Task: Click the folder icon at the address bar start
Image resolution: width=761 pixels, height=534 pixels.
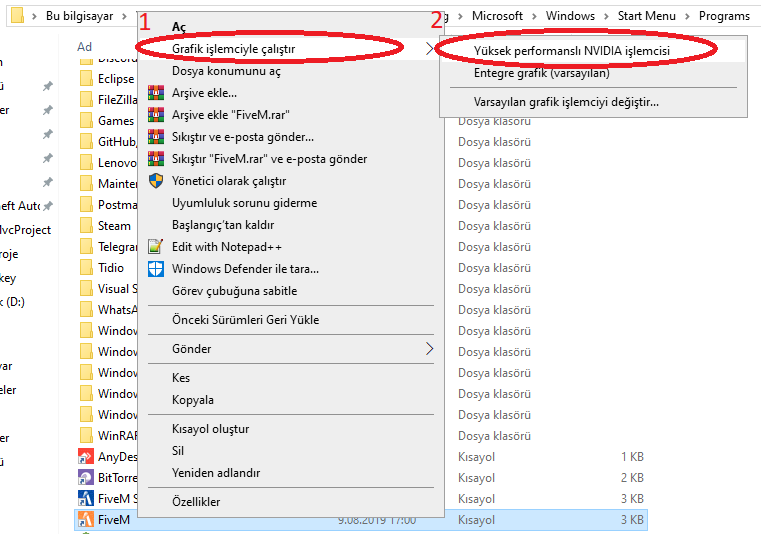Action: (x=17, y=16)
